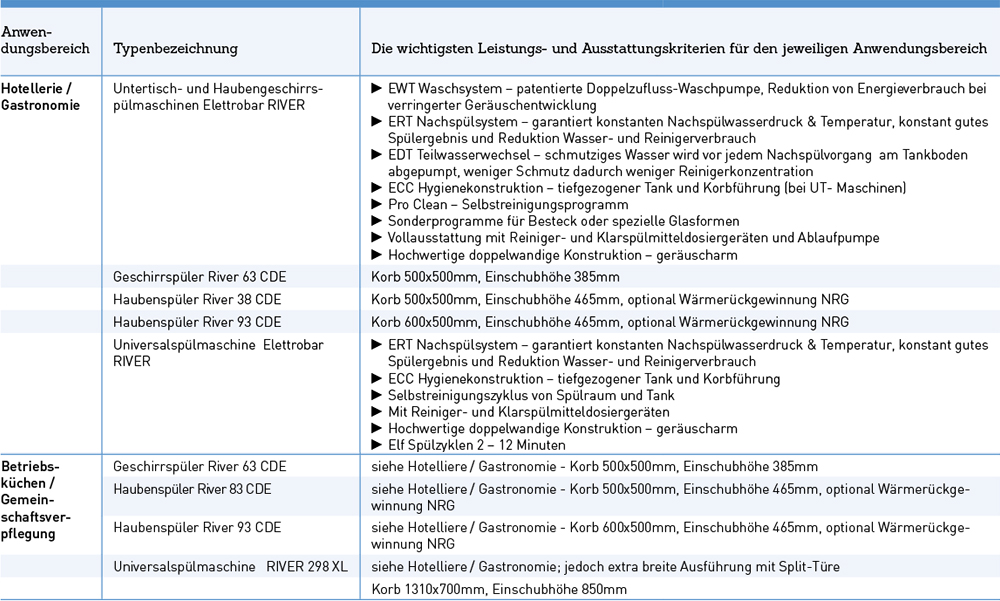Click the 'EDT Teilwasserwechsel' bullet text

(x=677, y=163)
